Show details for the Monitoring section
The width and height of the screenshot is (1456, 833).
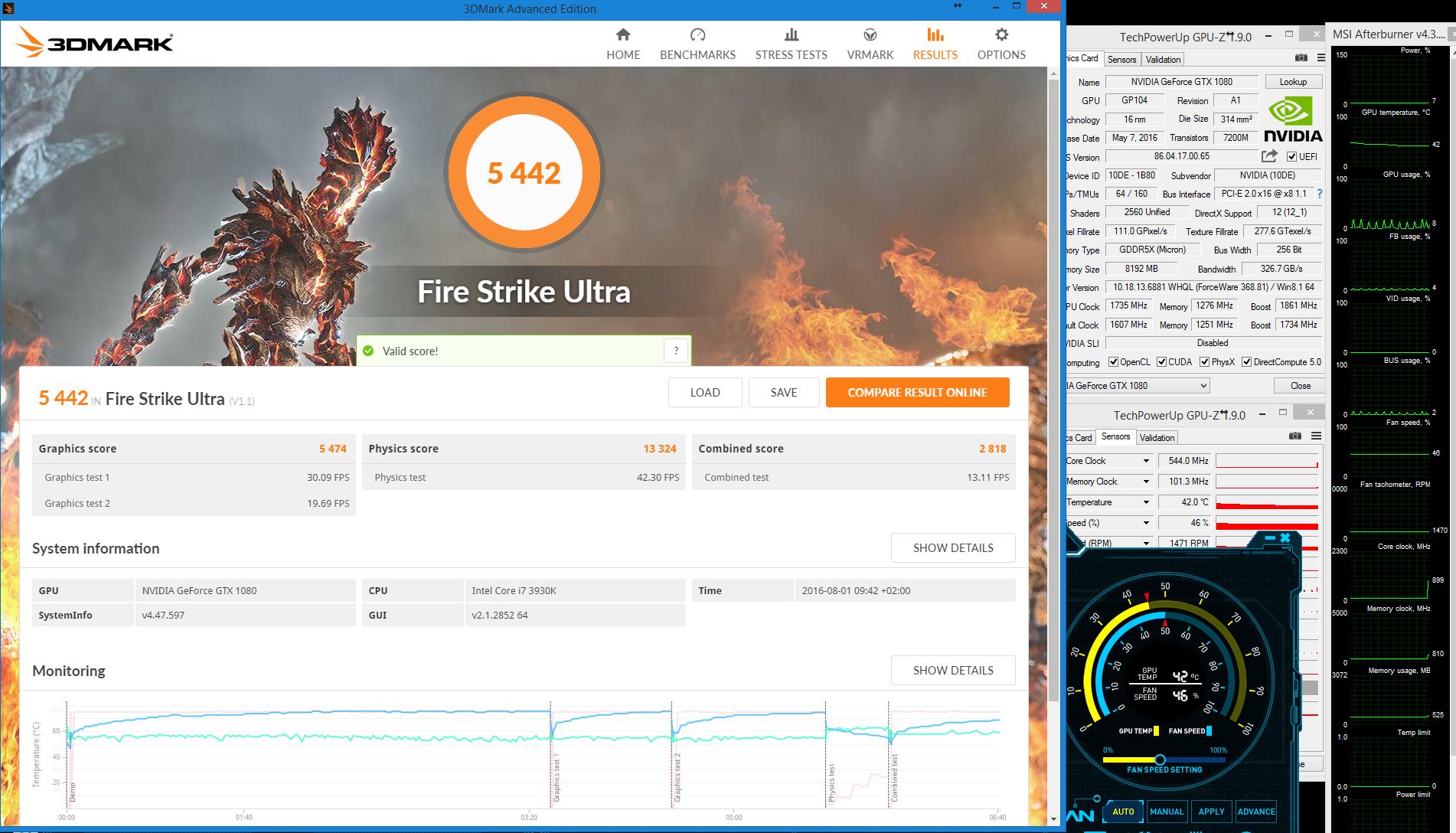(952, 670)
